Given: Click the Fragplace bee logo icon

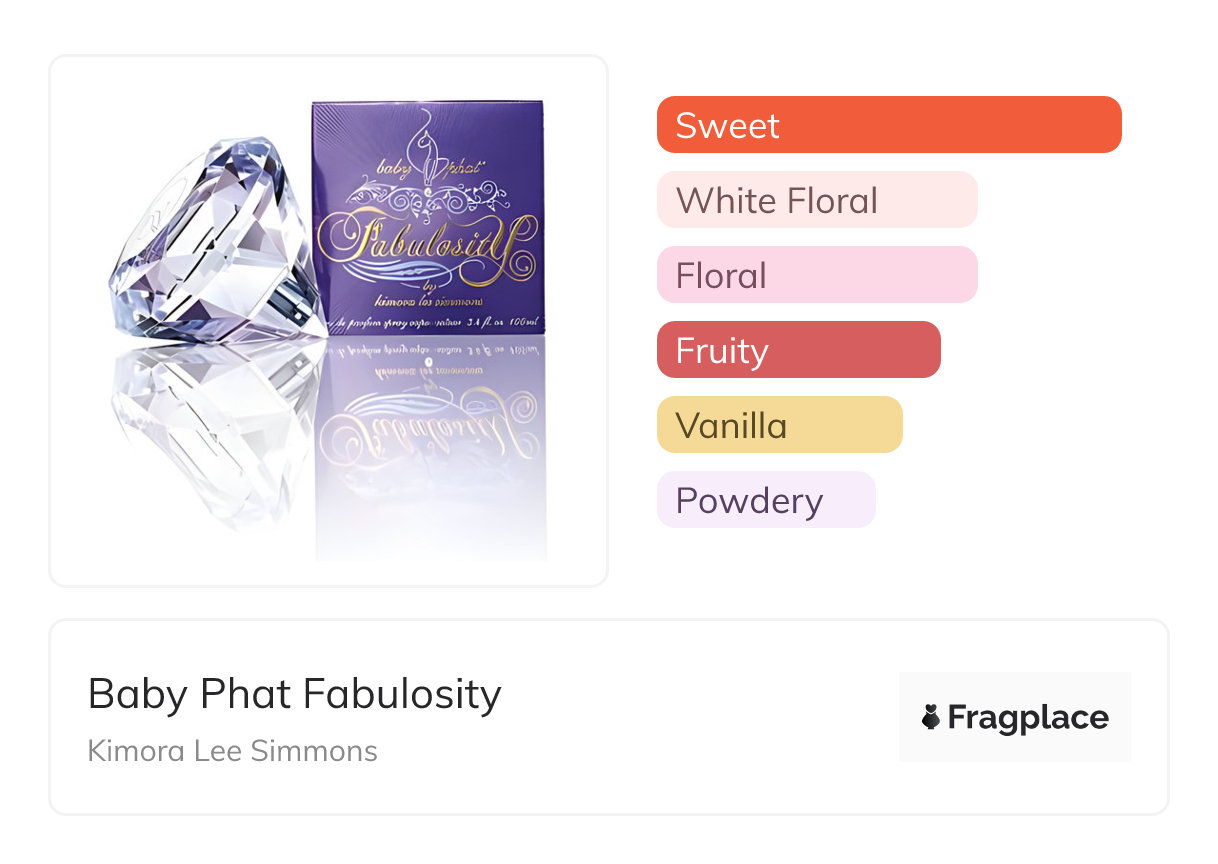Looking at the screenshot, I should 931,717.
